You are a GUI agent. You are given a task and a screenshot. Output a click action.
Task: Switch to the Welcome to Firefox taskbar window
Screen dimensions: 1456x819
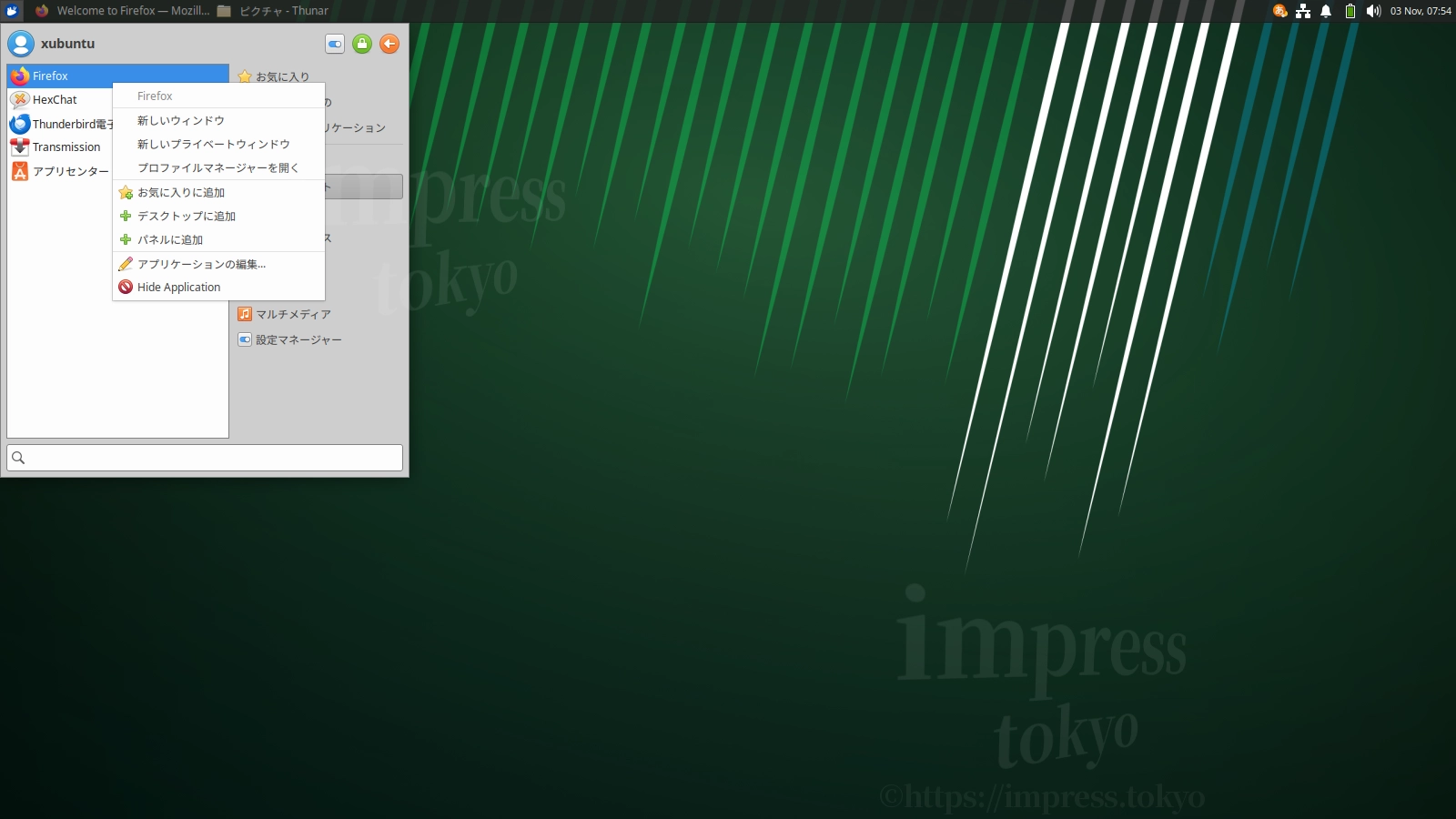click(122, 11)
